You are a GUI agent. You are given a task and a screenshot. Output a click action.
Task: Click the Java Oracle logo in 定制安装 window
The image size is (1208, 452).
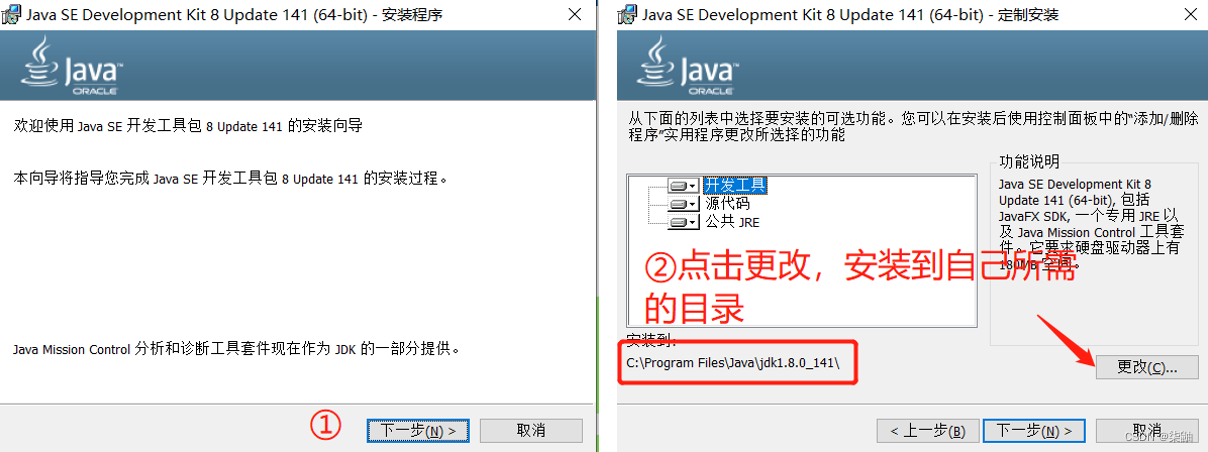click(688, 65)
